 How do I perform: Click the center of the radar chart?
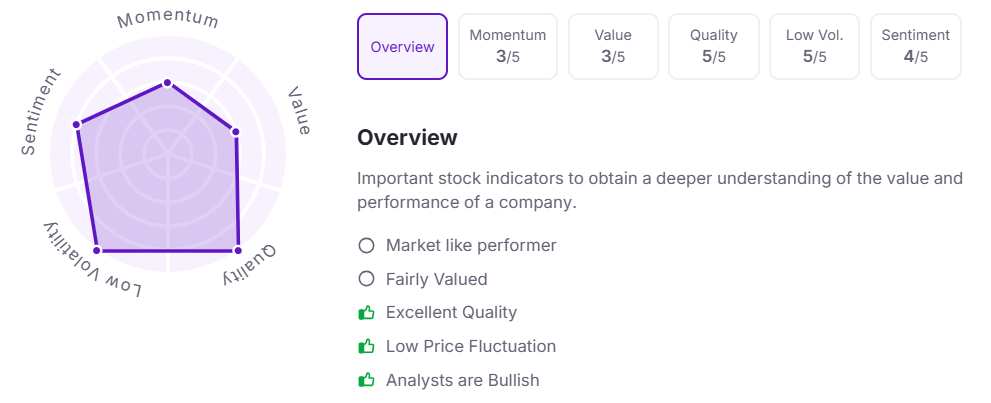[x=167, y=153]
